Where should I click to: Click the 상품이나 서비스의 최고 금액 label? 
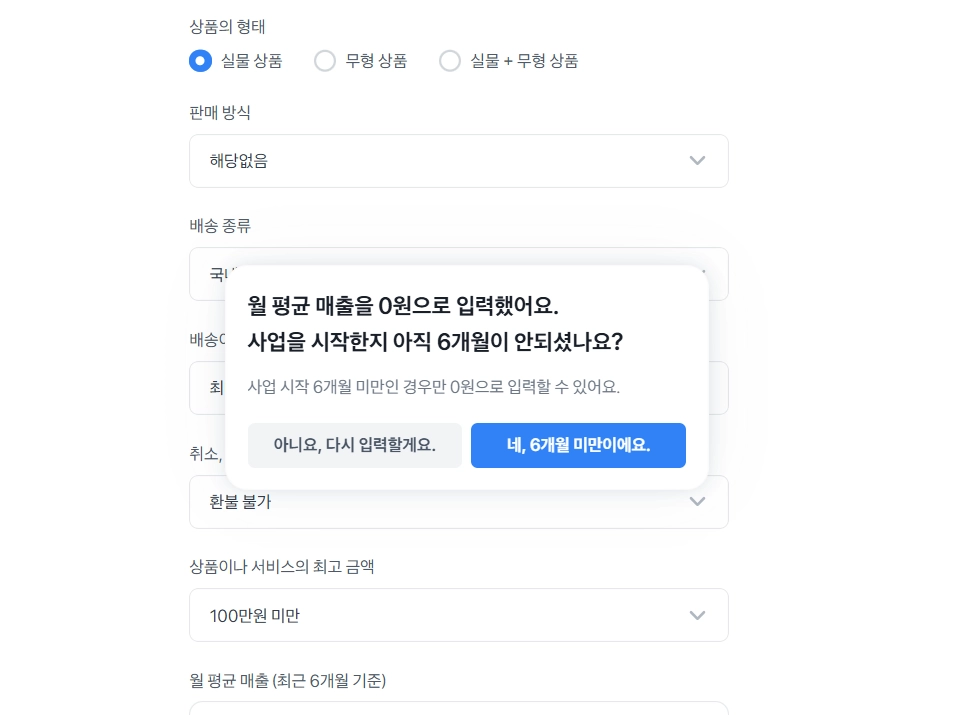coord(281,567)
